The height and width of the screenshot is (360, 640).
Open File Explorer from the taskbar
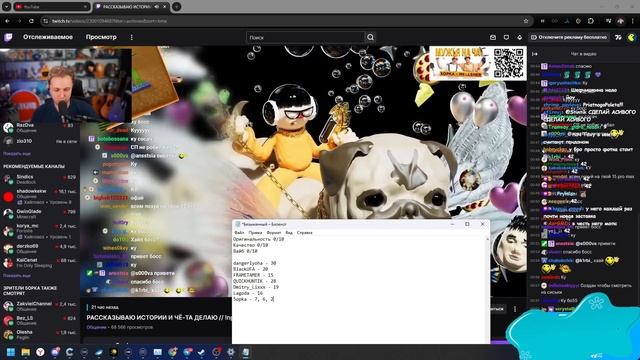[x=25, y=352]
